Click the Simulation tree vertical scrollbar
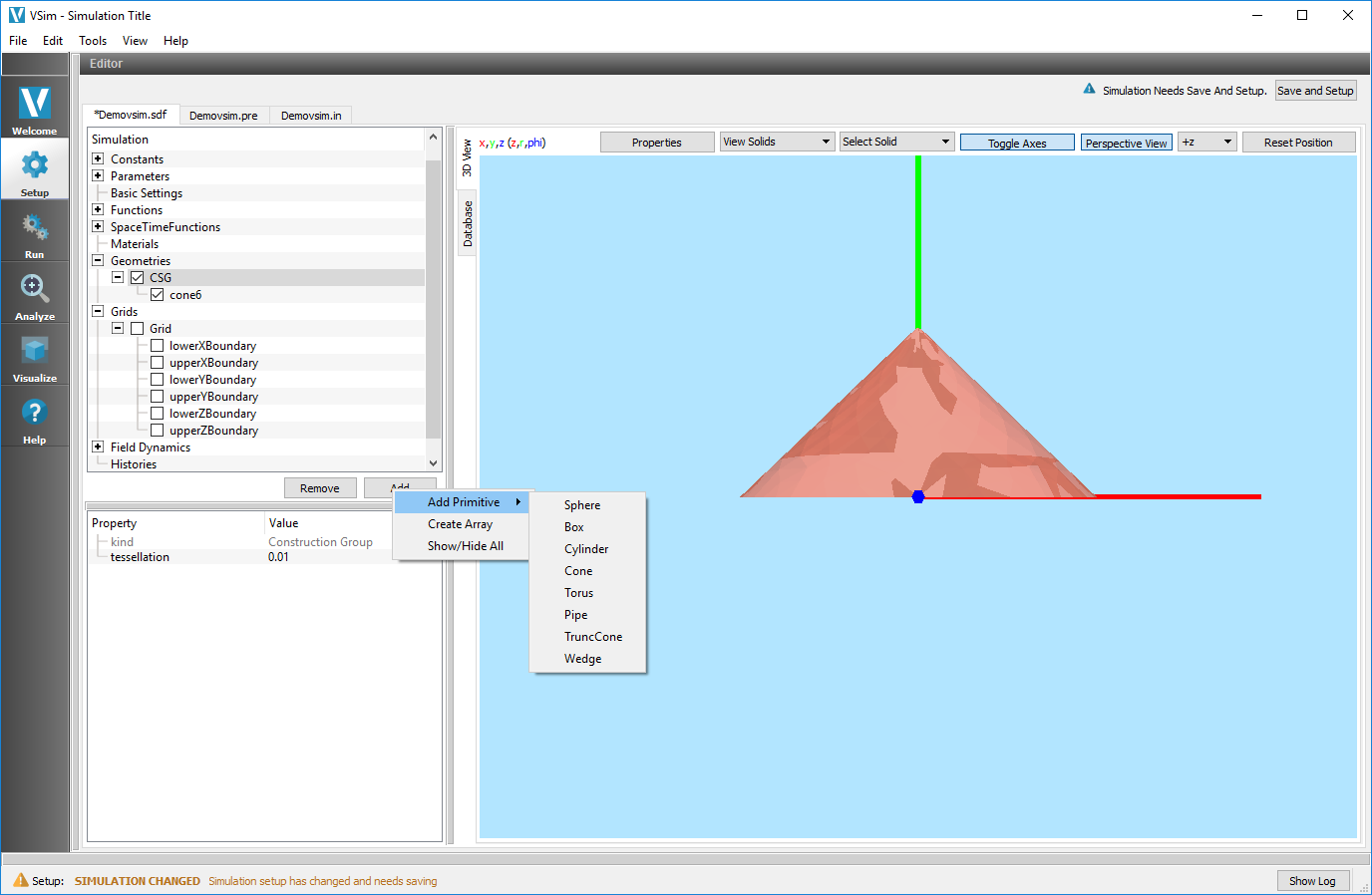Image resolution: width=1372 pixels, height=895 pixels. (433, 299)
